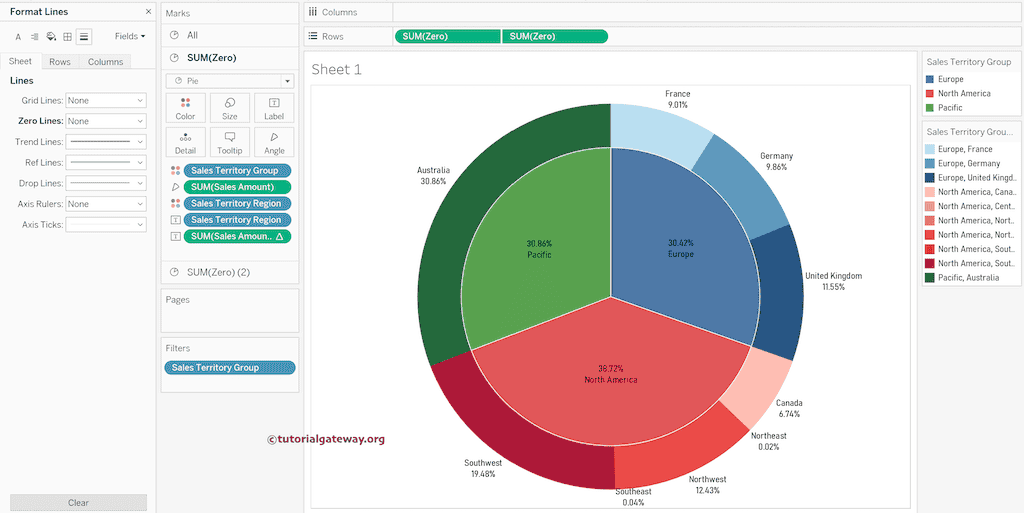Click the Tooltip mark button

pos(230,142)
